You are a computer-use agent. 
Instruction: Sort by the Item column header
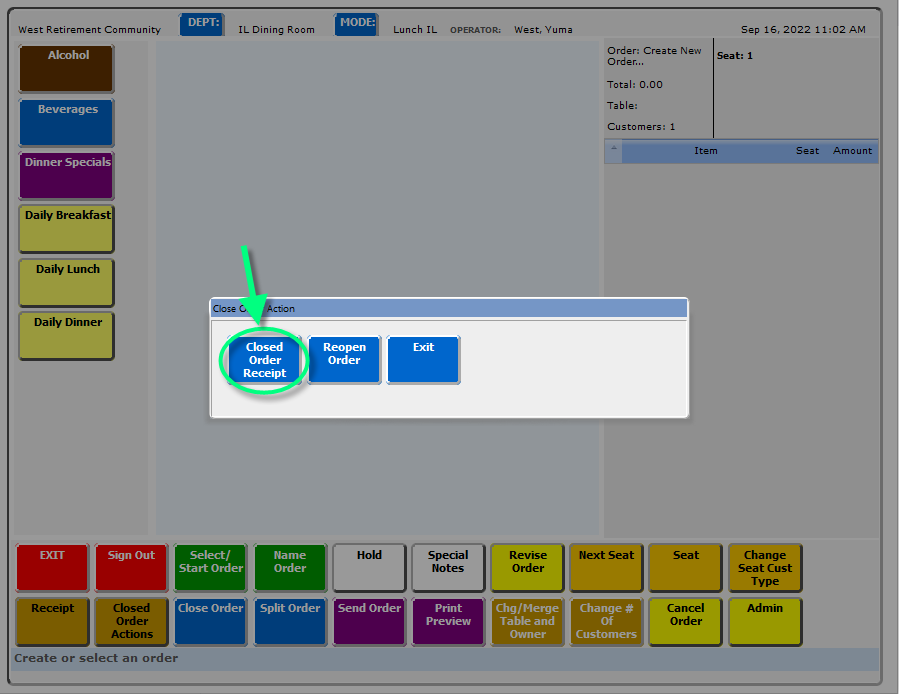click(706, 151)
